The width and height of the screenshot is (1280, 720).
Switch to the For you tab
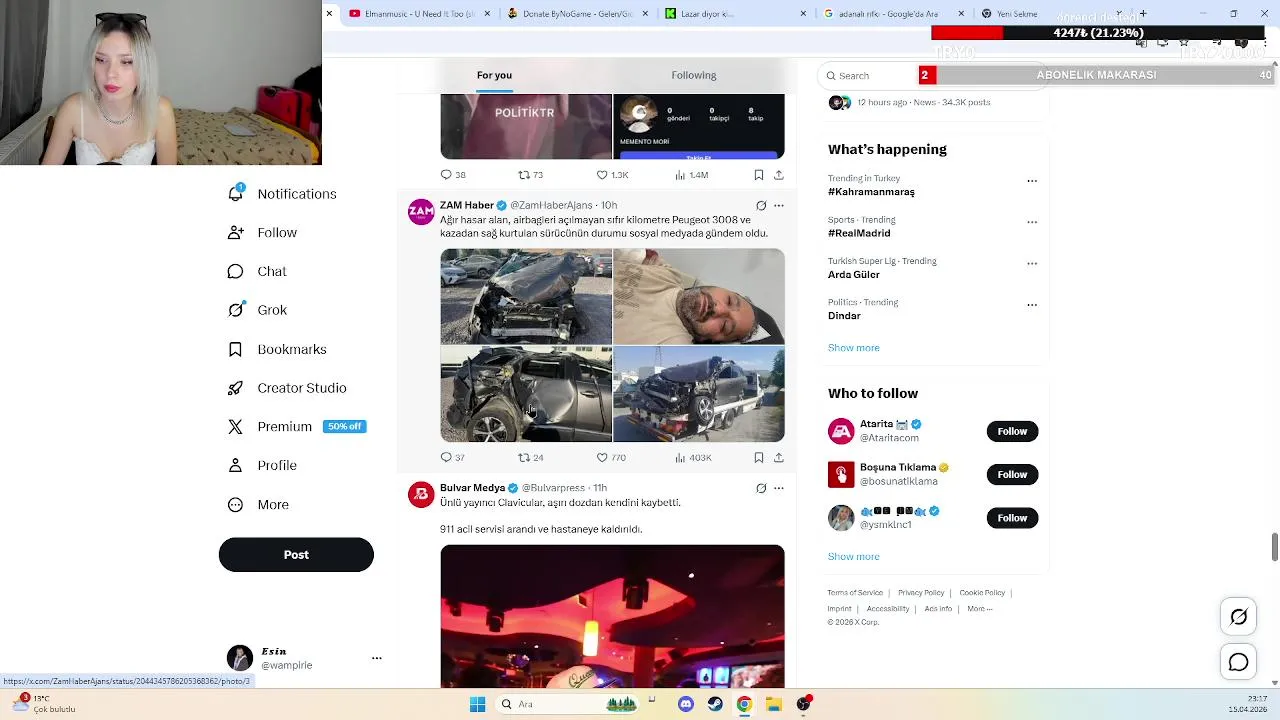[x=494, y=75]
